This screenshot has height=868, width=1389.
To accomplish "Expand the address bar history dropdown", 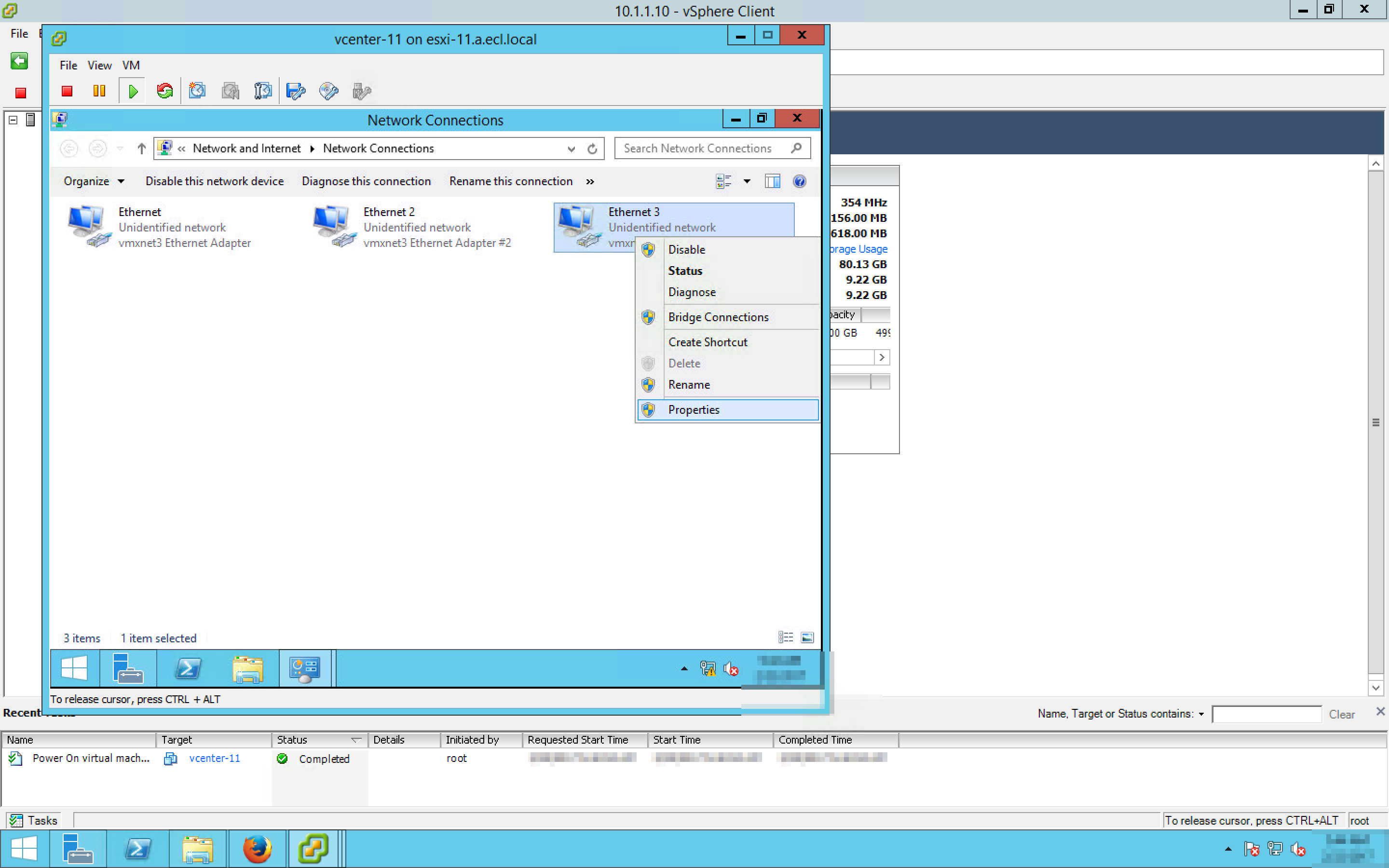I will pyautogui.click(x=571, y=149).
